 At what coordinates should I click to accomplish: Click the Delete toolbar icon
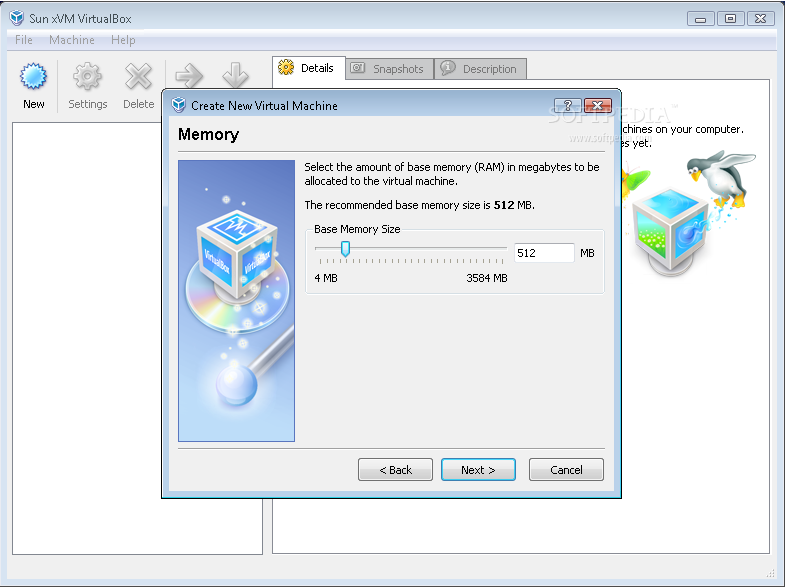pos(138,76)
